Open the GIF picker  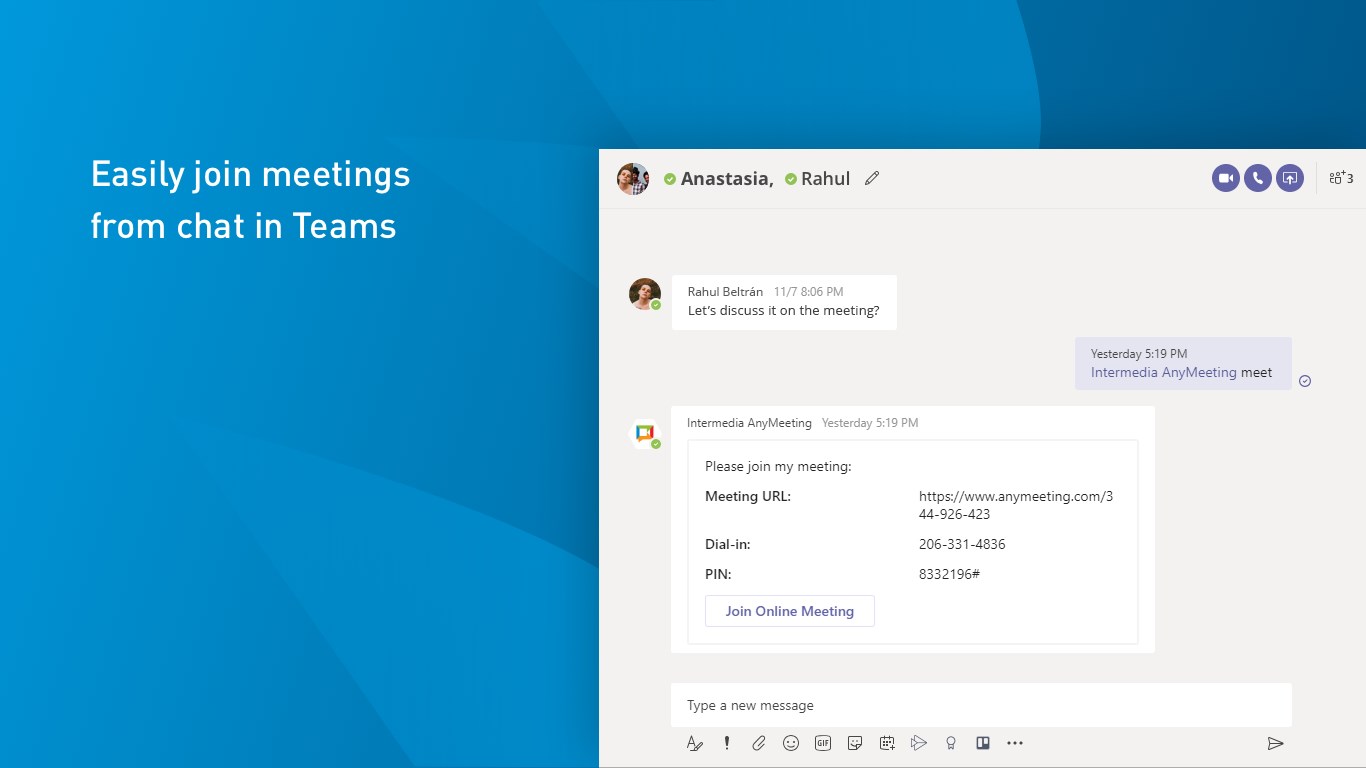(823, 743)
